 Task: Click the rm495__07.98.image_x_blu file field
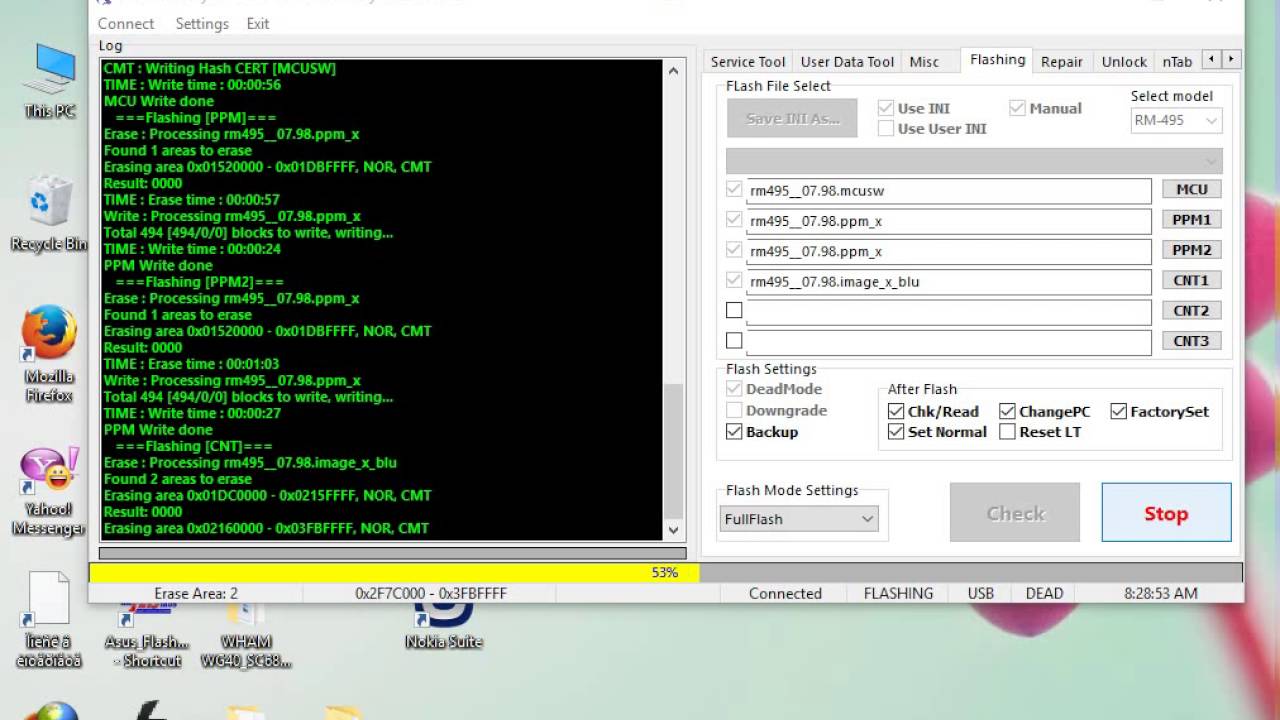[949, 281]
